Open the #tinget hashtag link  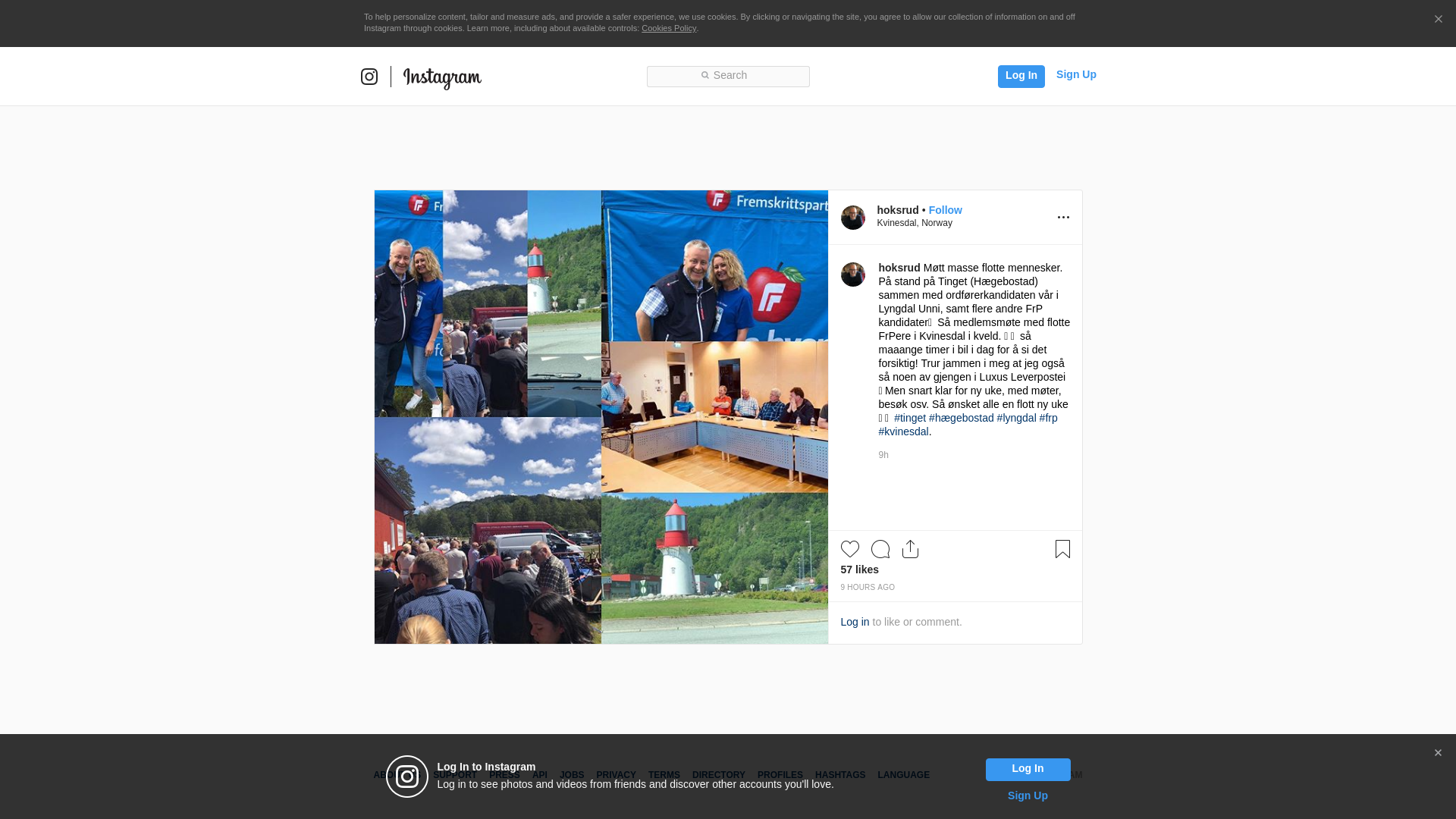[x=910, y=418]
